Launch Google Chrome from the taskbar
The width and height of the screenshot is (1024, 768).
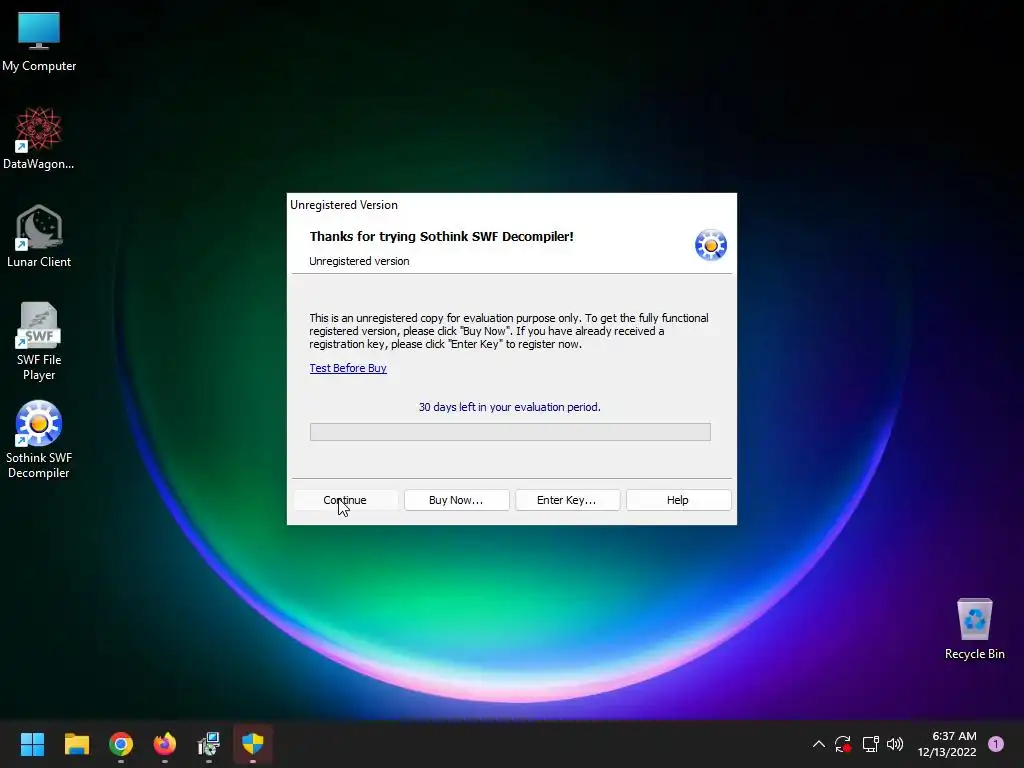click(x=121, y=744)
